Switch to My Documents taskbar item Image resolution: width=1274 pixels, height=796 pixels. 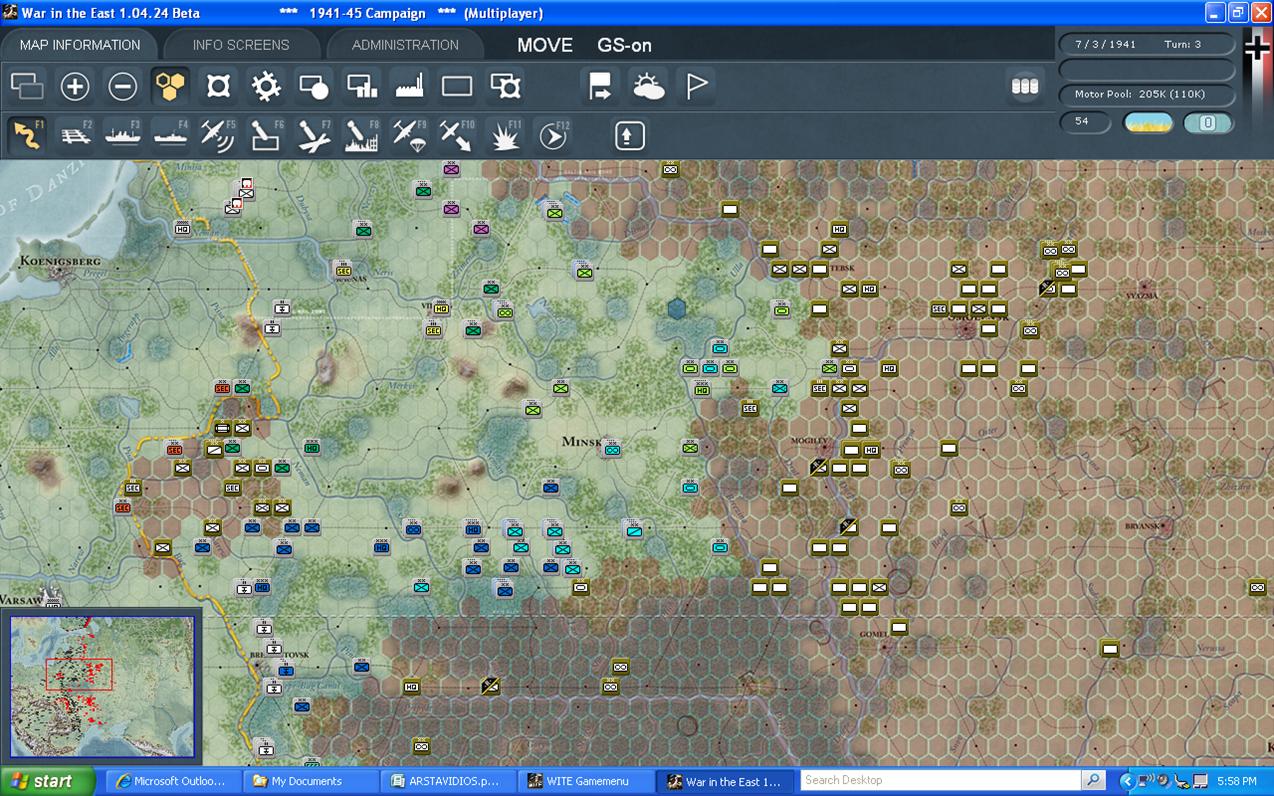pos(310,781)
